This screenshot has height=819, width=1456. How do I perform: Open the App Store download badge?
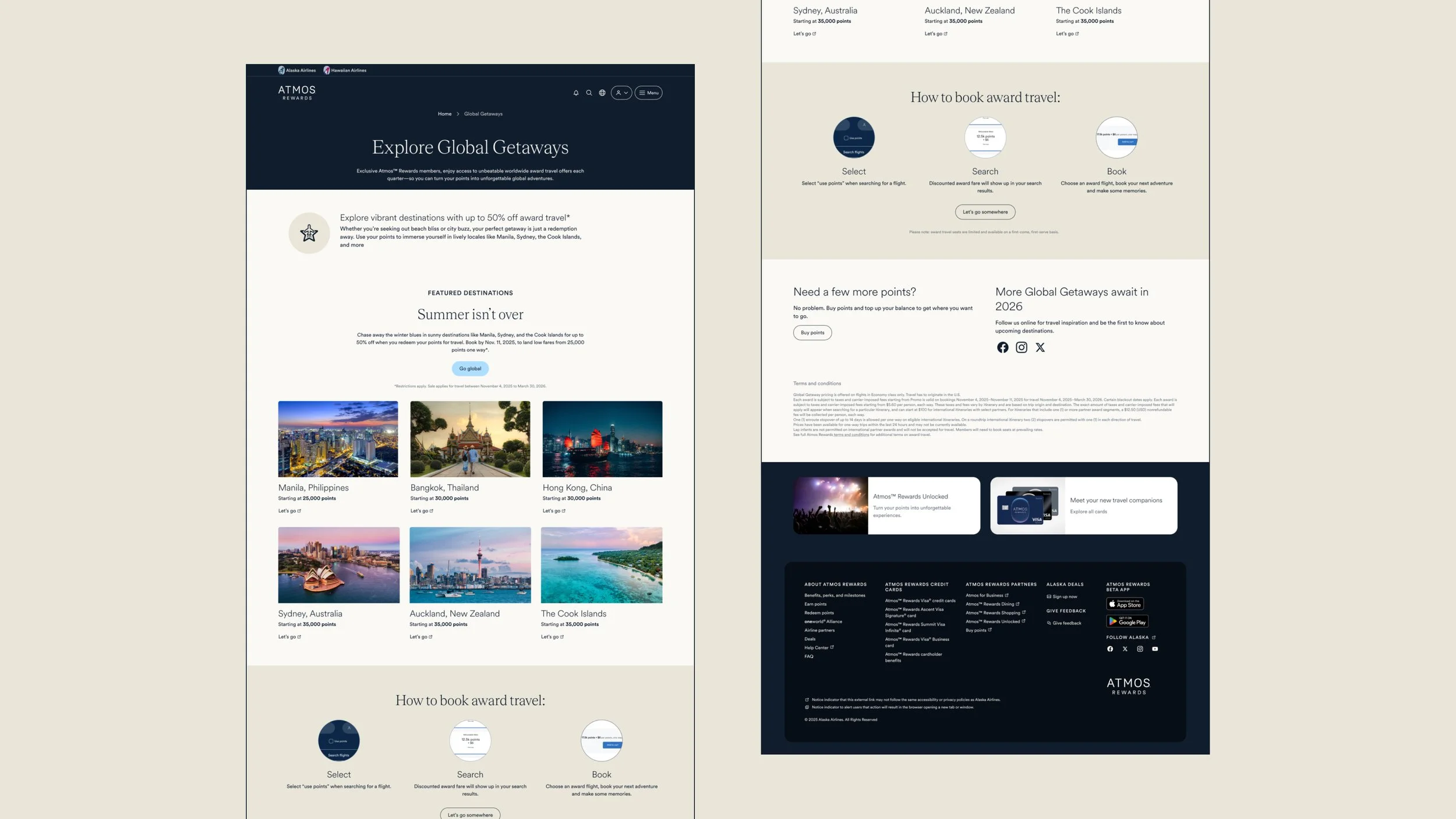(1125, 604)
